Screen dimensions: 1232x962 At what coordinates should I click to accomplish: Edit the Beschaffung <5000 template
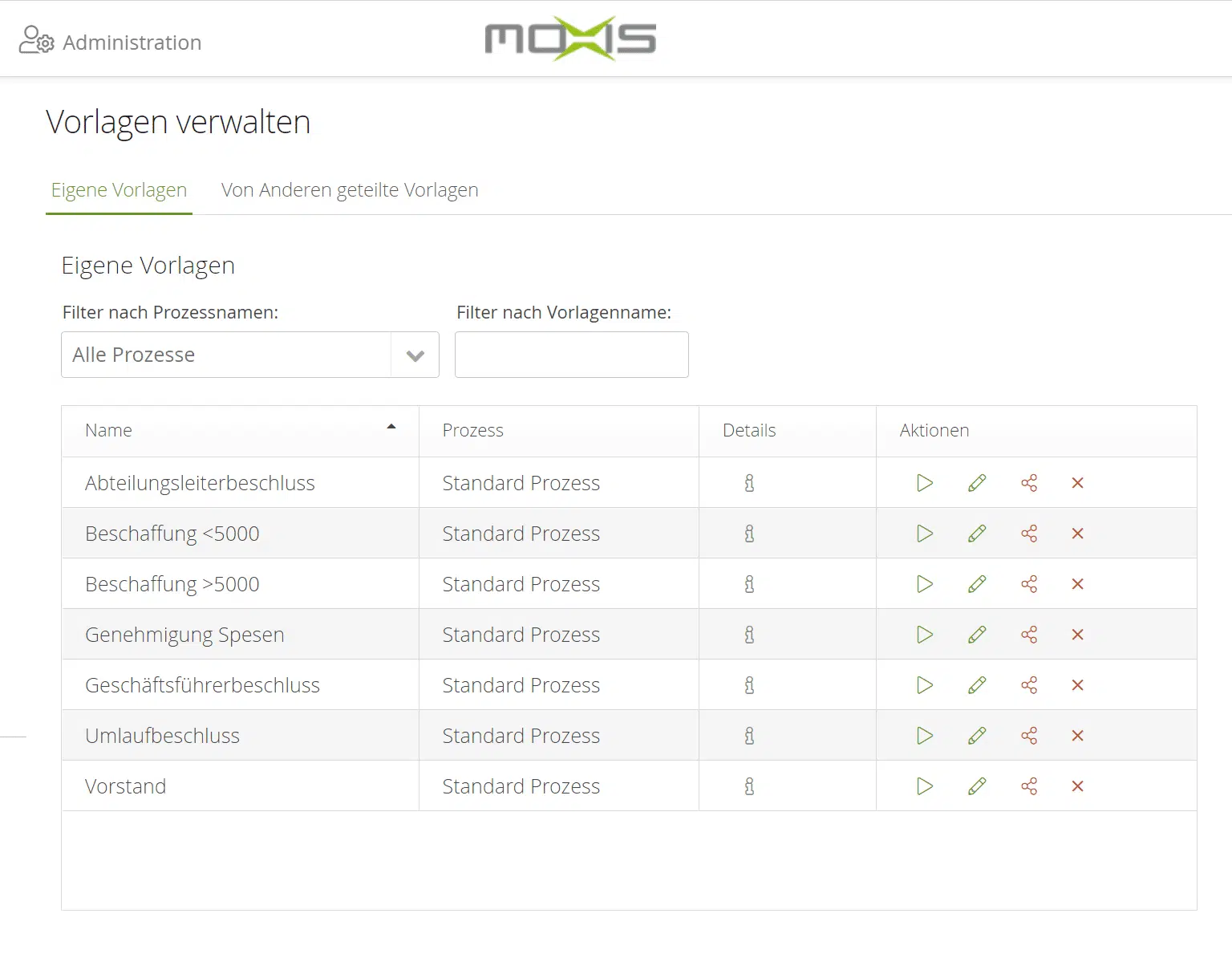point(977,534)
